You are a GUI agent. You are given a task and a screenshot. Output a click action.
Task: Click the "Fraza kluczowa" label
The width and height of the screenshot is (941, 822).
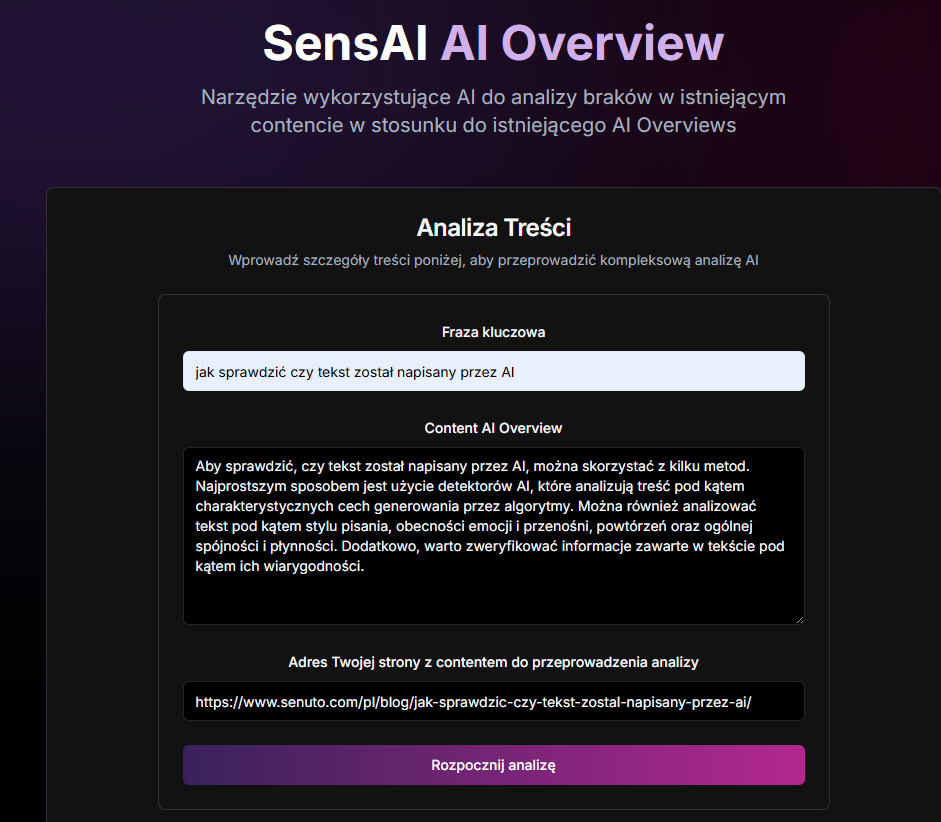tap(493, 332)
